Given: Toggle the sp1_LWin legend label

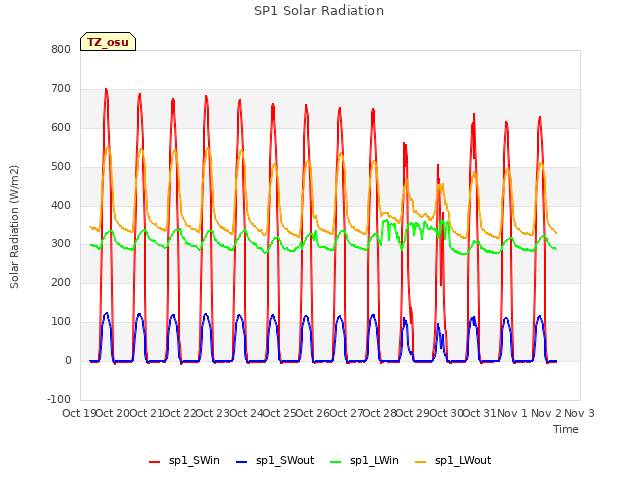Looking at the screenshot, I should 374,461.
